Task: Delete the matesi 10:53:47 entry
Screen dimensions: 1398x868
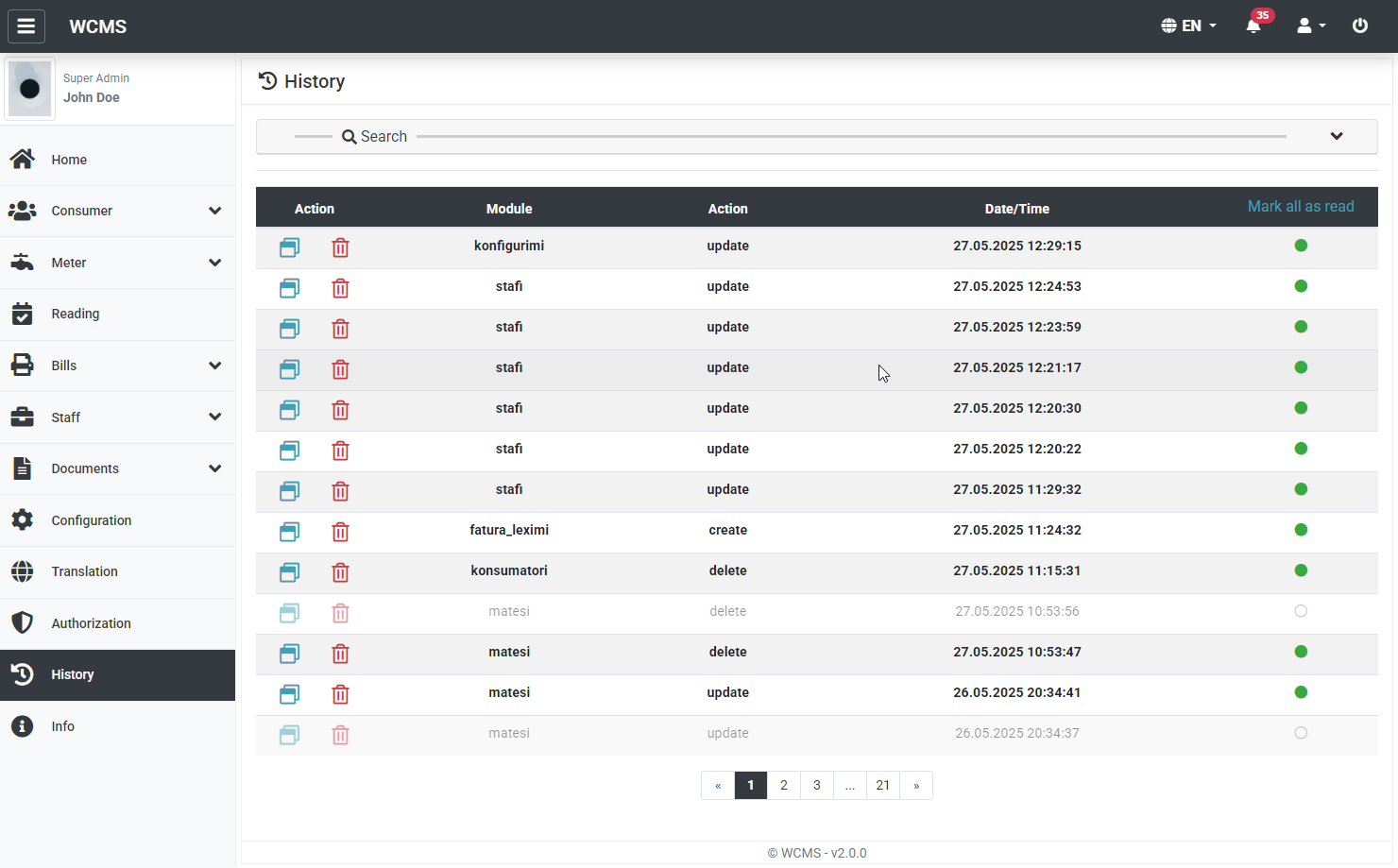Action: 340,654
